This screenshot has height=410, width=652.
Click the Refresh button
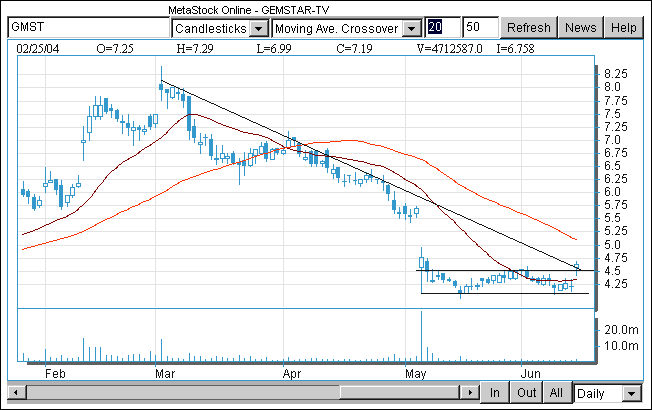[x=529, y=28]
